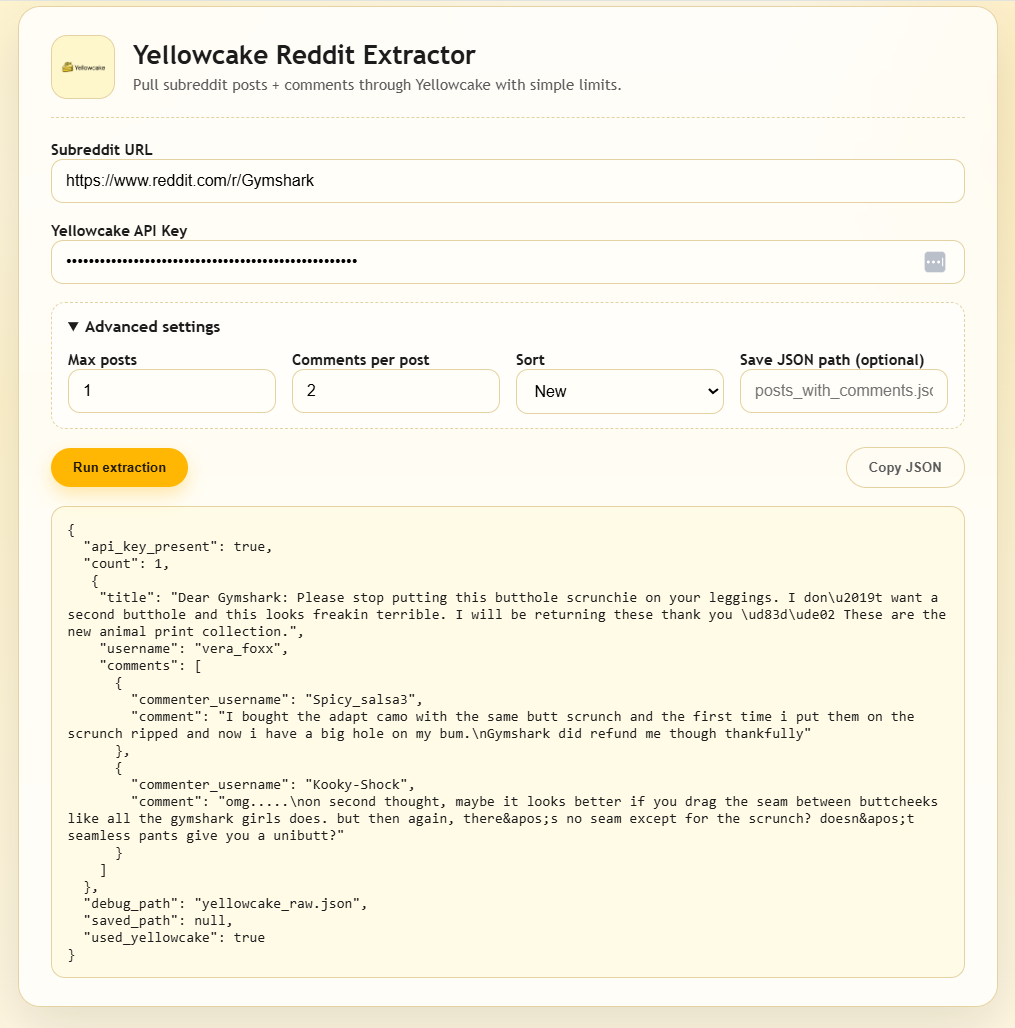Click the Save JSON path (optional) label
1015x1028 pixels.
click(832, 360)
